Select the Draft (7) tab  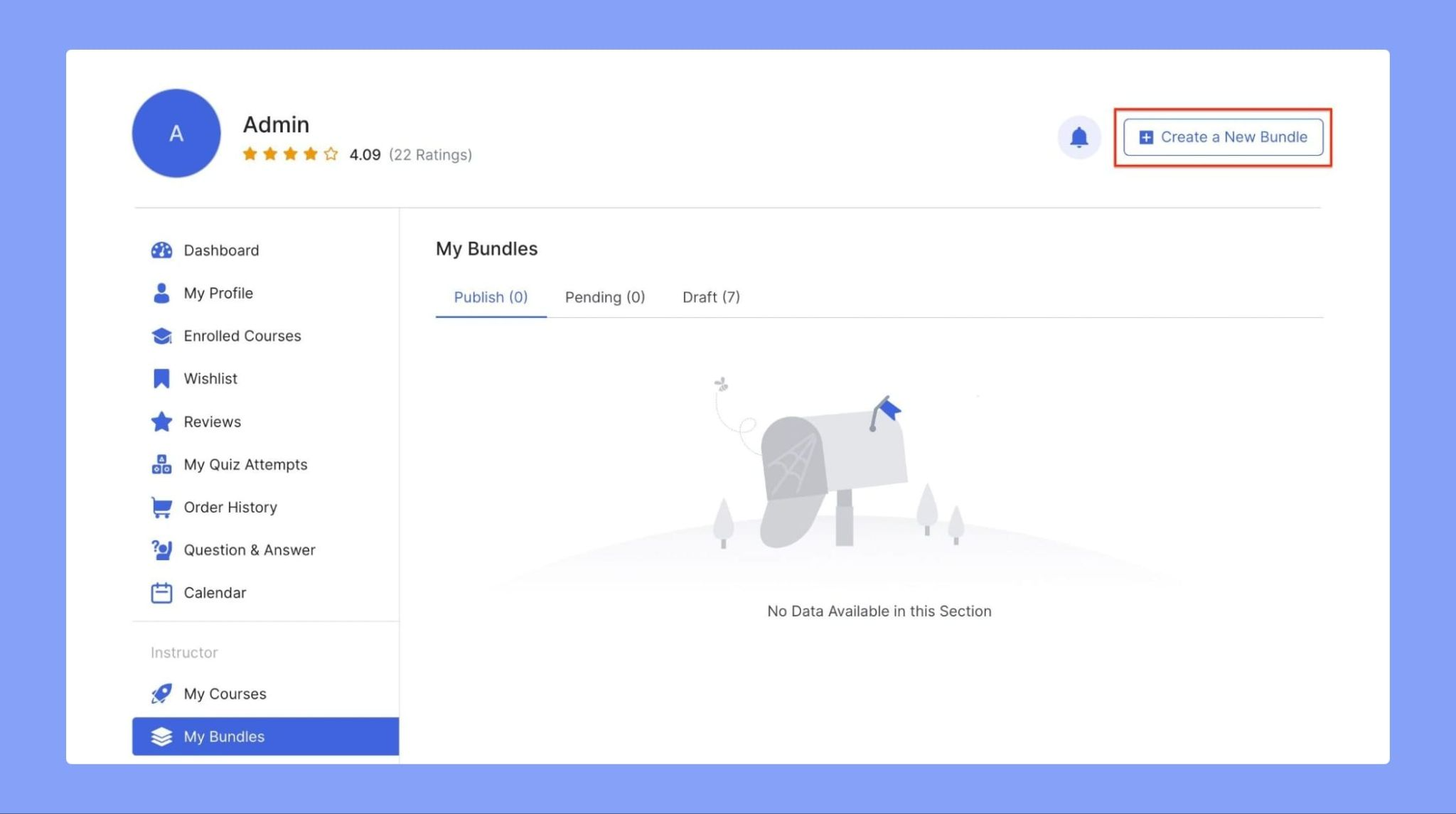point(711,296)
